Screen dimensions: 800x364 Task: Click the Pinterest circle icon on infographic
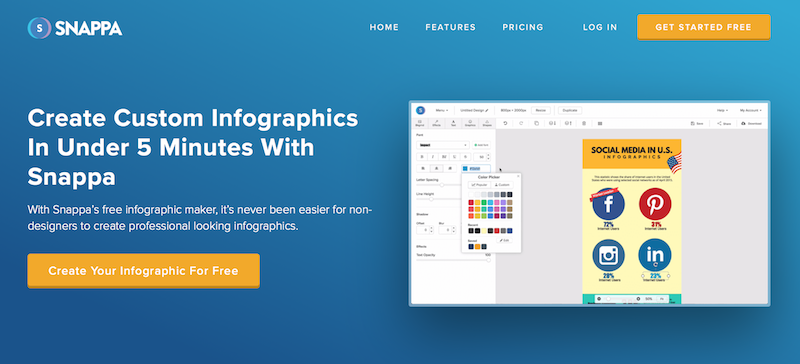coord(655,204)
